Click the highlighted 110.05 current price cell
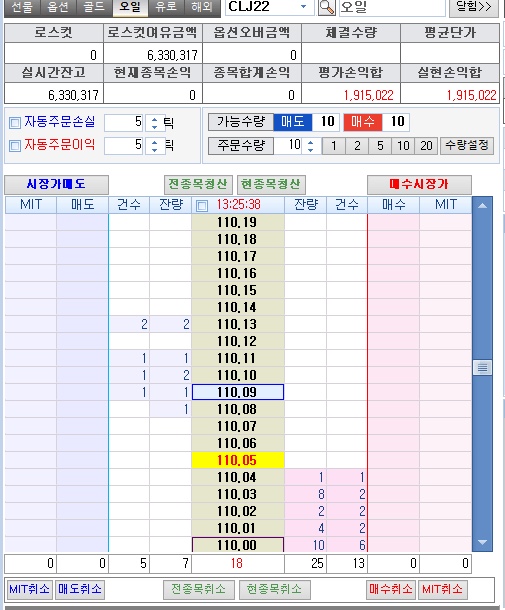 pos(238,460)
